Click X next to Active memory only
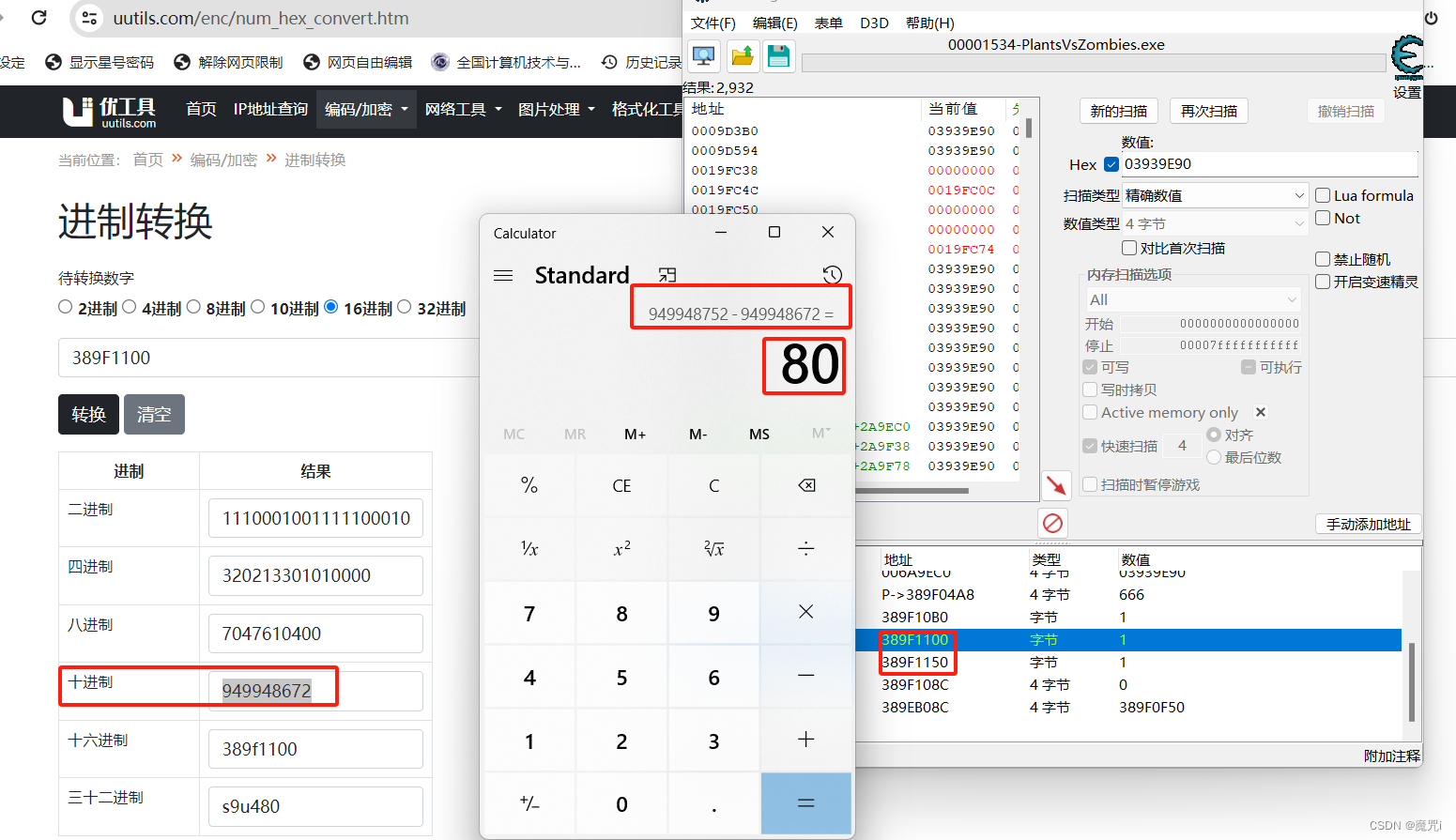 pyautogui.click(x=1261, y=412)
